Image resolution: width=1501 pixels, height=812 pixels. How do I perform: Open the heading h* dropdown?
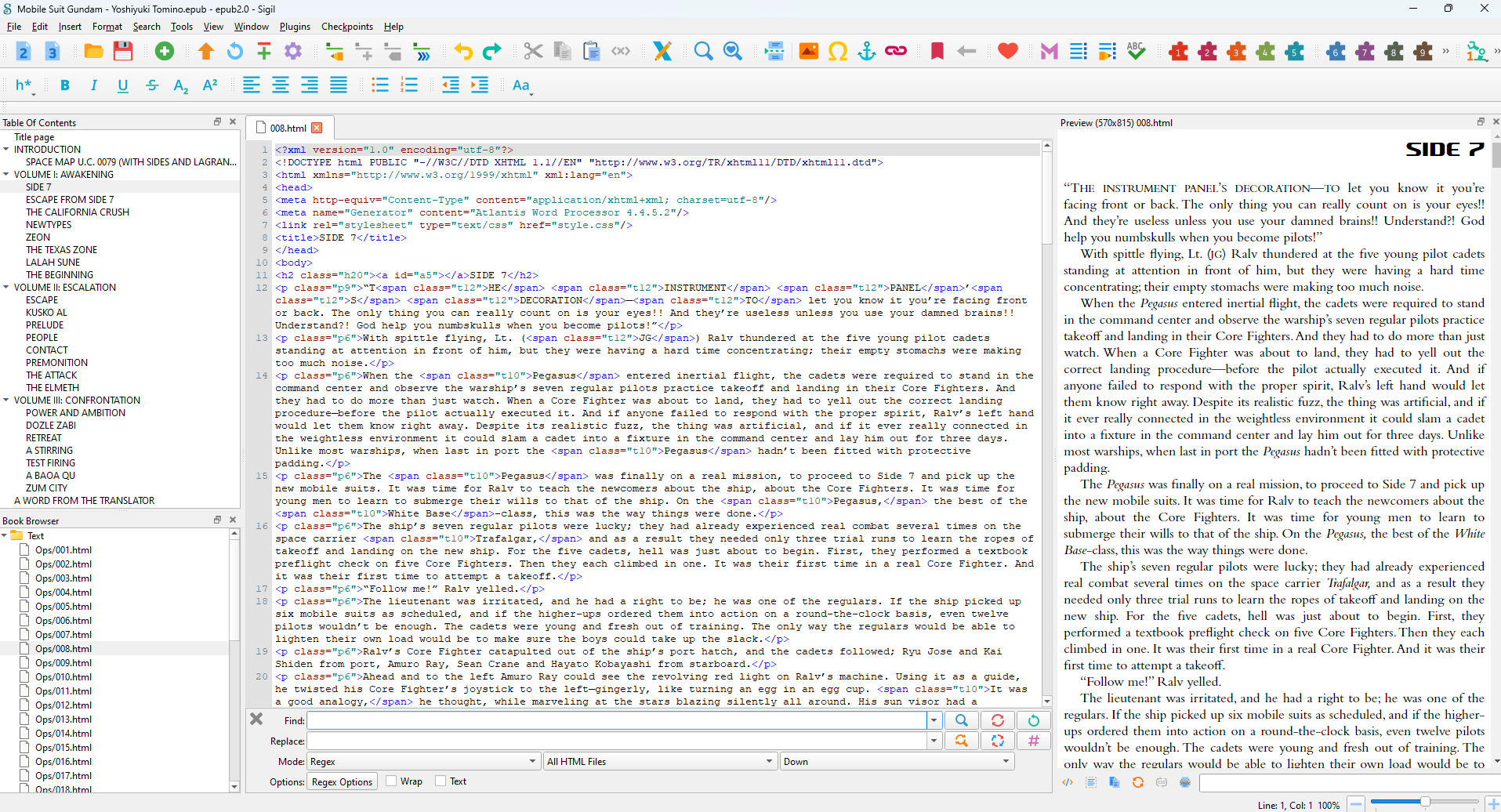click(x=24, y=85)
